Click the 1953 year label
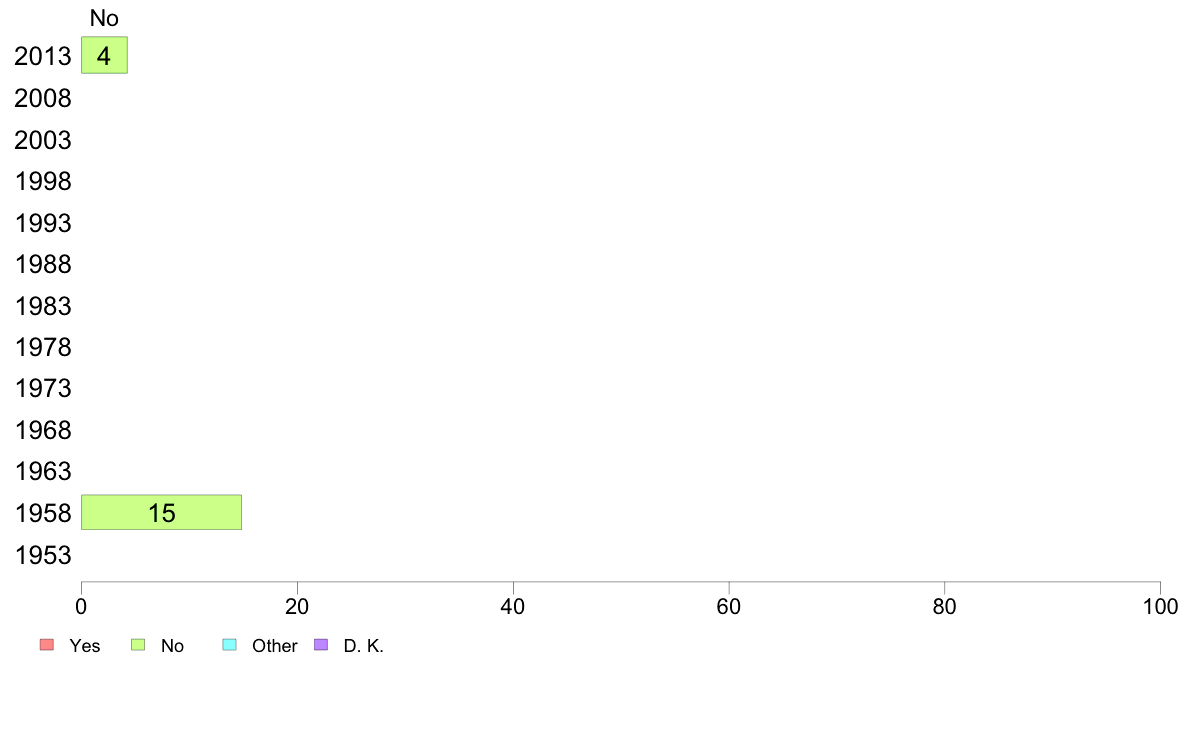 click(42, 556)
